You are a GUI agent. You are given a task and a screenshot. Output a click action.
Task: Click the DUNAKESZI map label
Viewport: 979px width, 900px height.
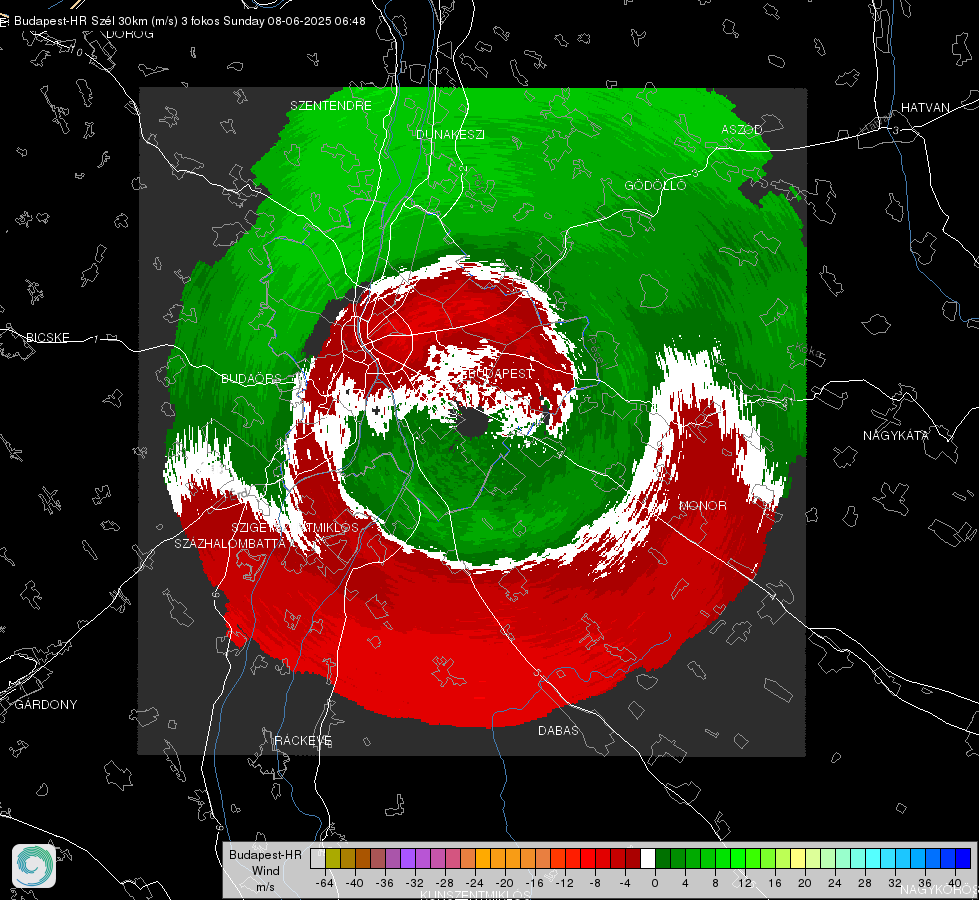pyautogui.click(x=450, y=134)
